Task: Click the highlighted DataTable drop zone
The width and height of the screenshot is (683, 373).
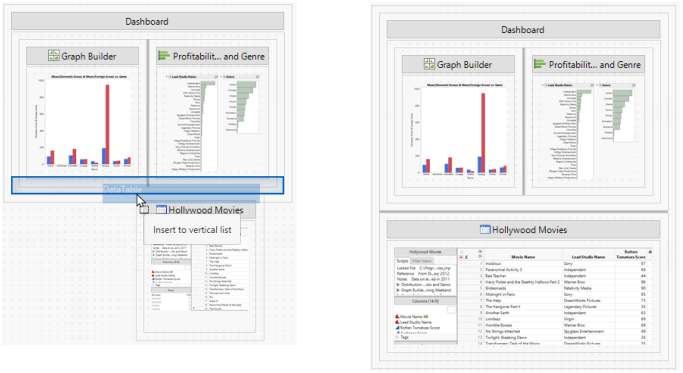Action: tap(147, 186)
